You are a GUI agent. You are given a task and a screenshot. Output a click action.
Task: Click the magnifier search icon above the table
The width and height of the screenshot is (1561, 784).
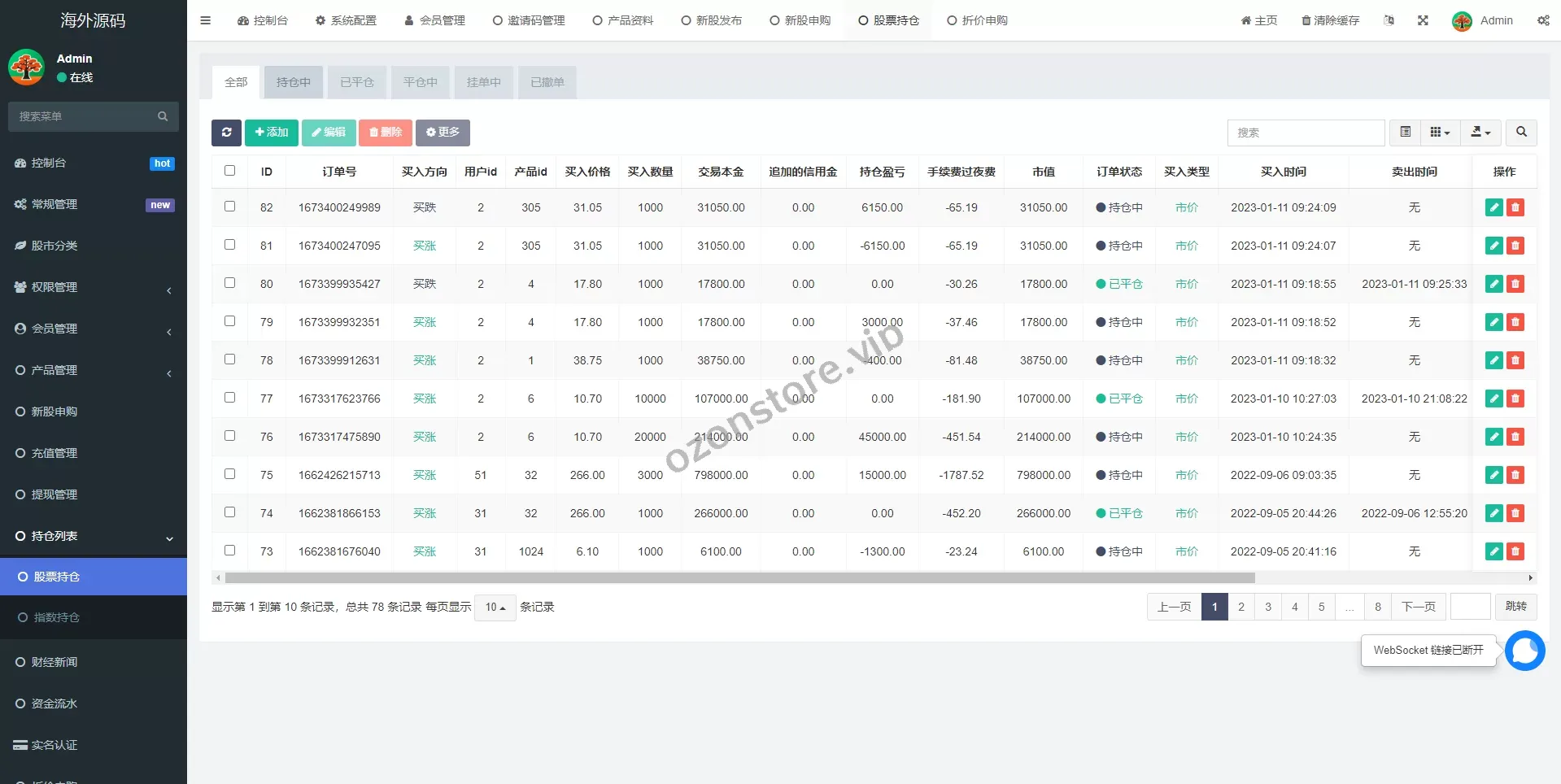tap(1520, 133)
